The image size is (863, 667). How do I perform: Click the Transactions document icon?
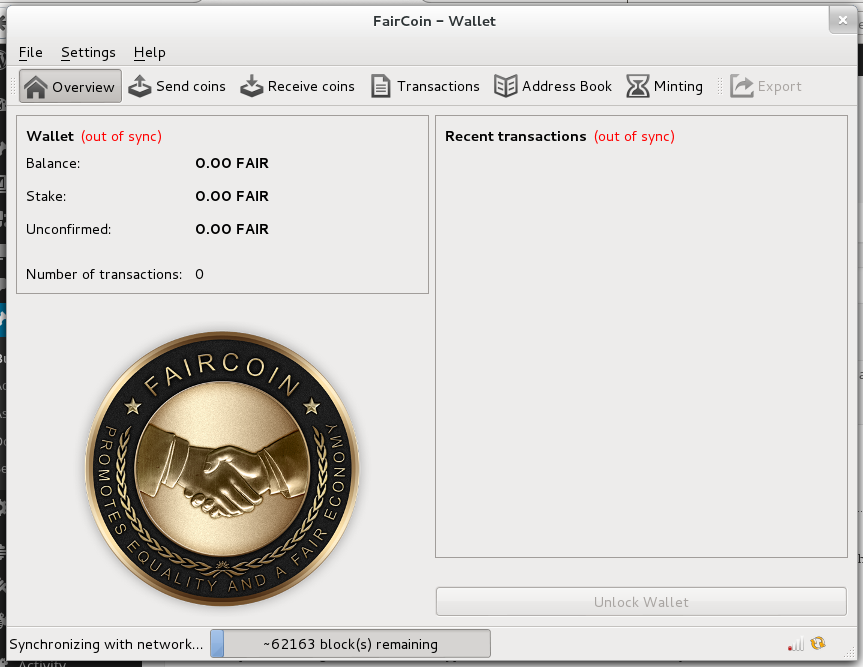(x=381, y=86)
